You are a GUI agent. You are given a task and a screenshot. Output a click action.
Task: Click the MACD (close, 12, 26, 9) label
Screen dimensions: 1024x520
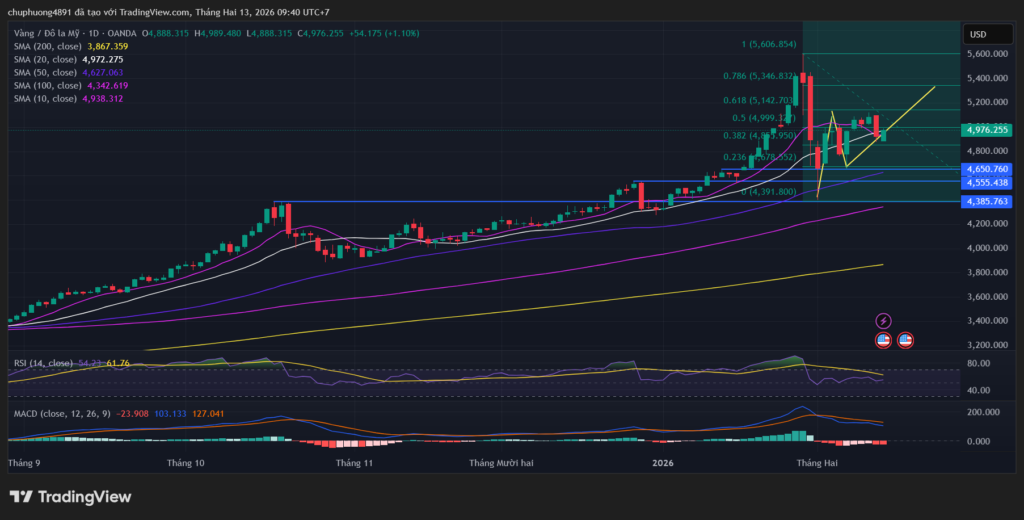click(60, 412)
